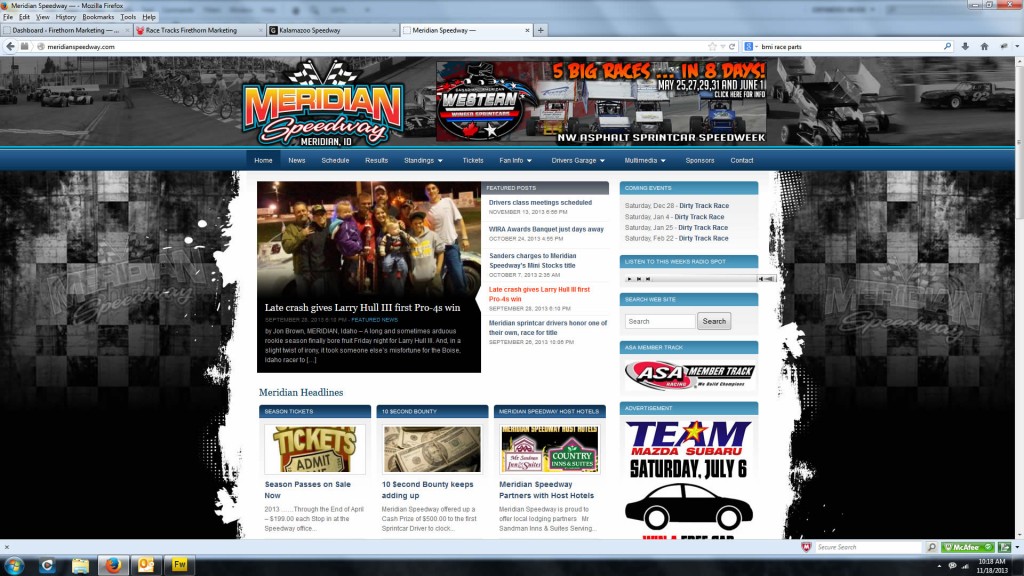Screen dimensions: 1024x576
Task: Play the weekly radio spot
Action: (630, 279)
